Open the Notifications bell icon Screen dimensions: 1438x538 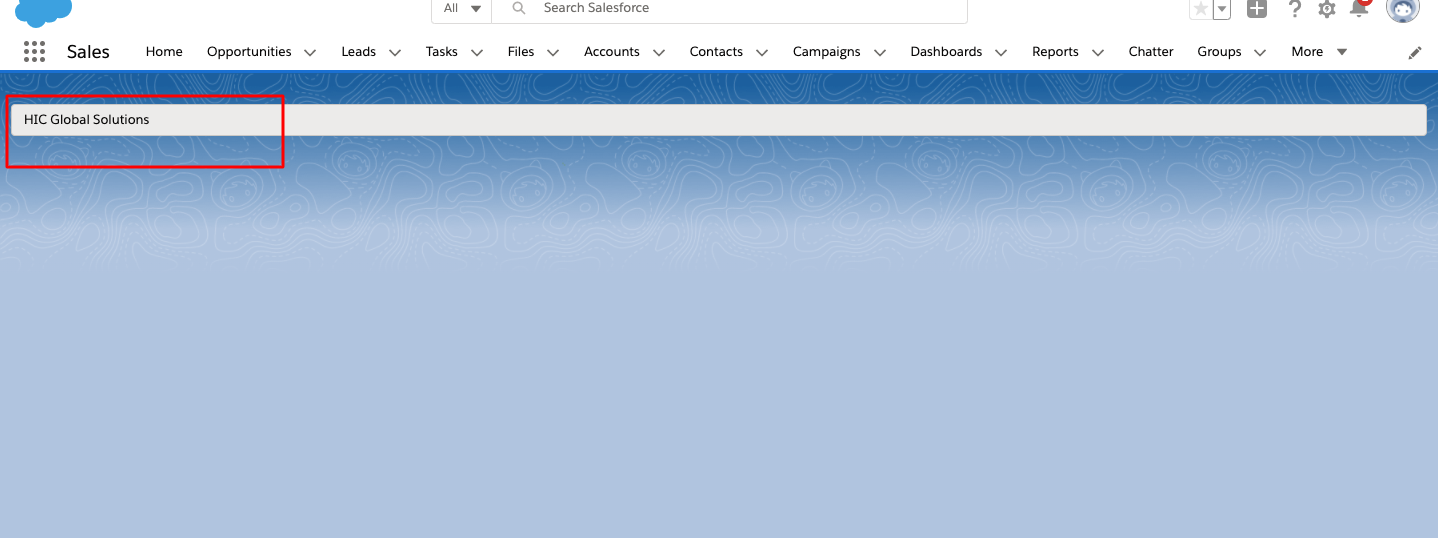coord(1359,8)
